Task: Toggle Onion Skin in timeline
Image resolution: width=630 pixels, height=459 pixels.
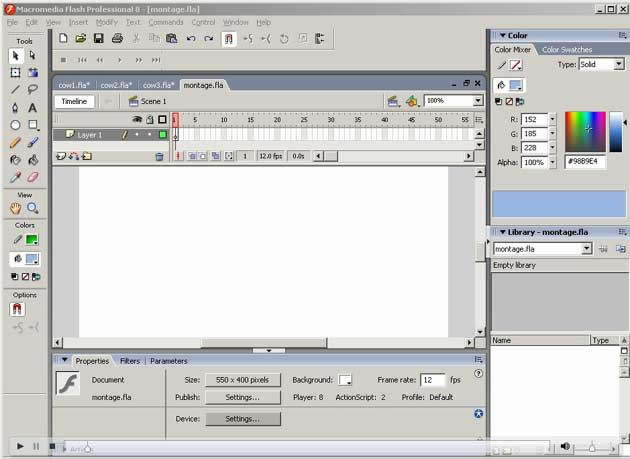Action: 192,156
